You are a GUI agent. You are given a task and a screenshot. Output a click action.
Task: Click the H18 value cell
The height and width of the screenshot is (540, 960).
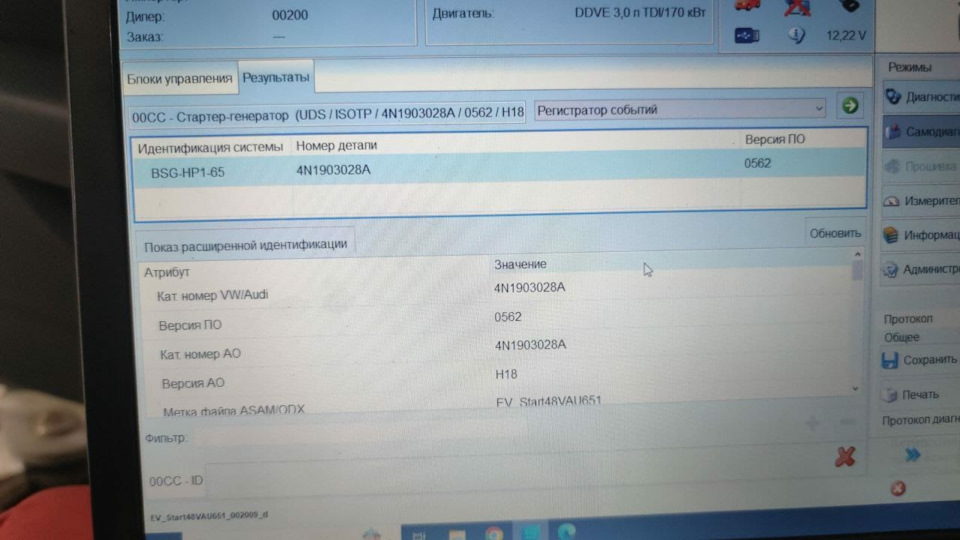[506, 374]
